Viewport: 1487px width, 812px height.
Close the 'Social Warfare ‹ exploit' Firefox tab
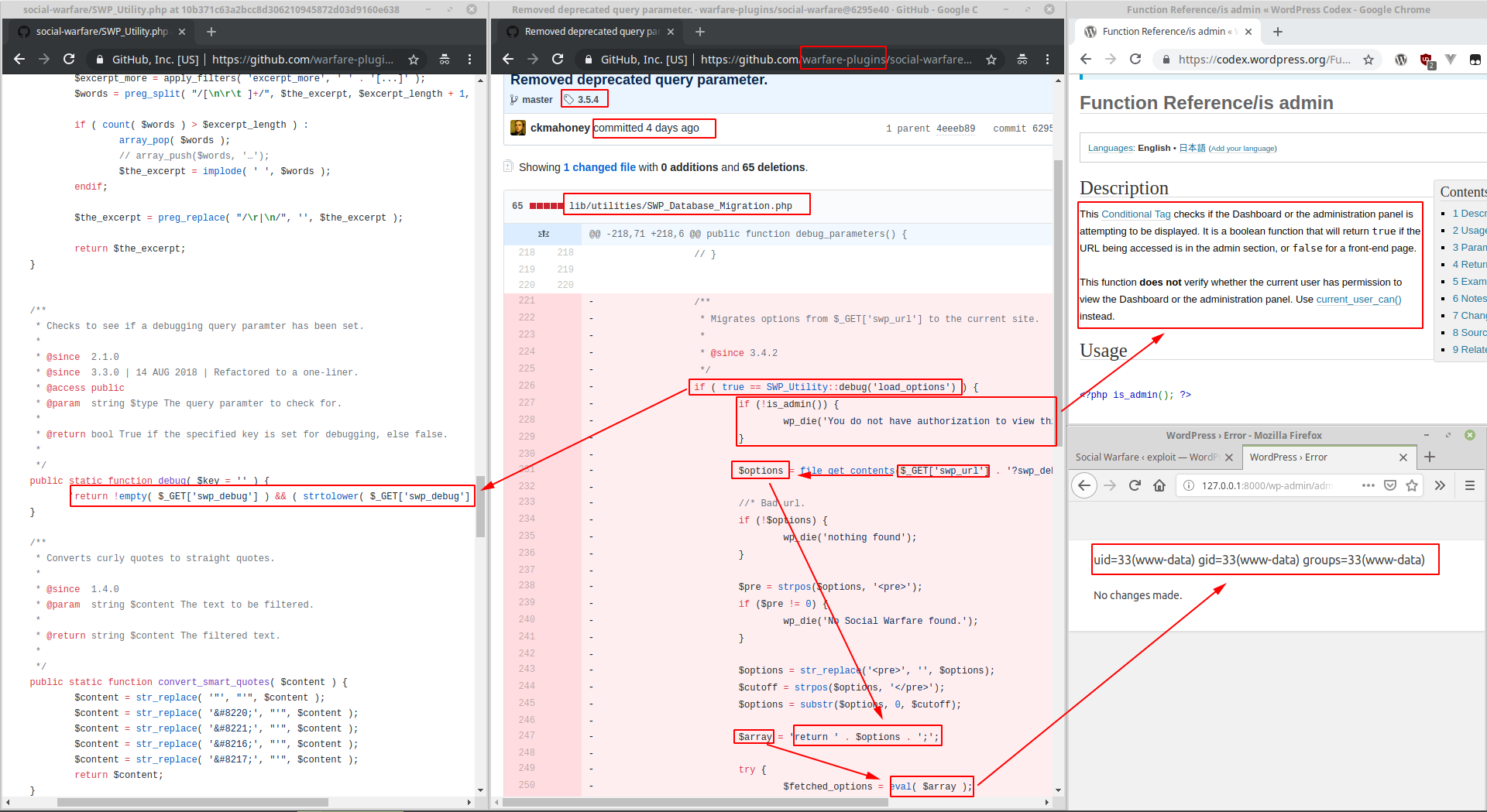pos(1229,457)
